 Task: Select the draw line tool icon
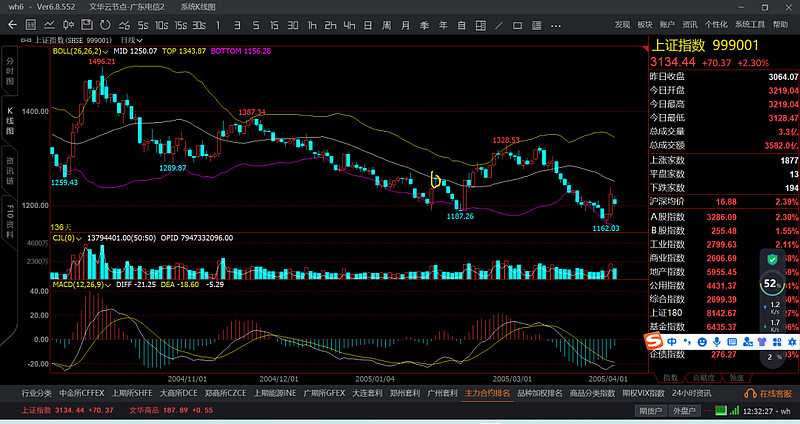[x=498, y=25]
